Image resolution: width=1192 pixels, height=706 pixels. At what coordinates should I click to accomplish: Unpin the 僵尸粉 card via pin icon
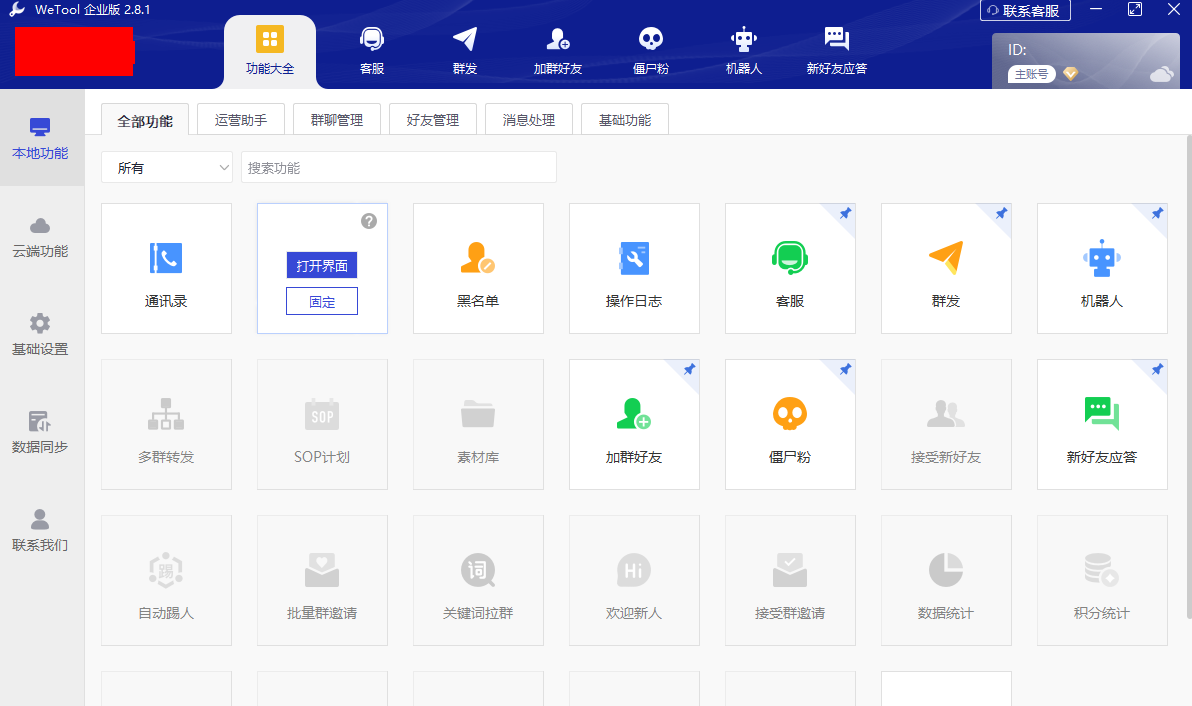(845, 369)
